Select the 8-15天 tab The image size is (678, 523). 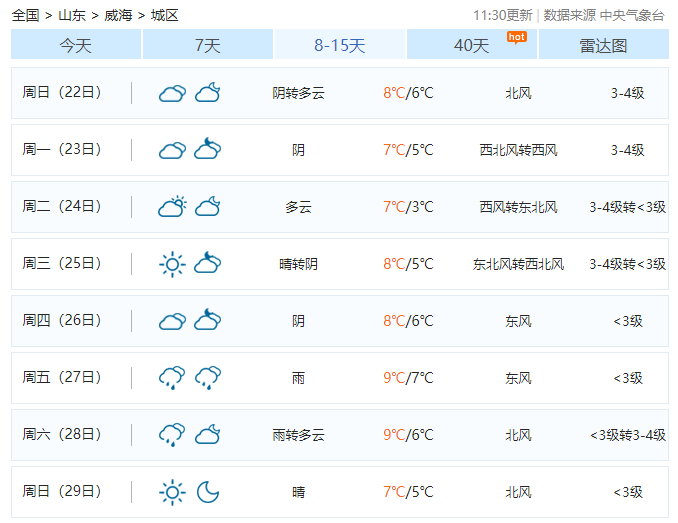pyautogui.click(x=339, y=45)
